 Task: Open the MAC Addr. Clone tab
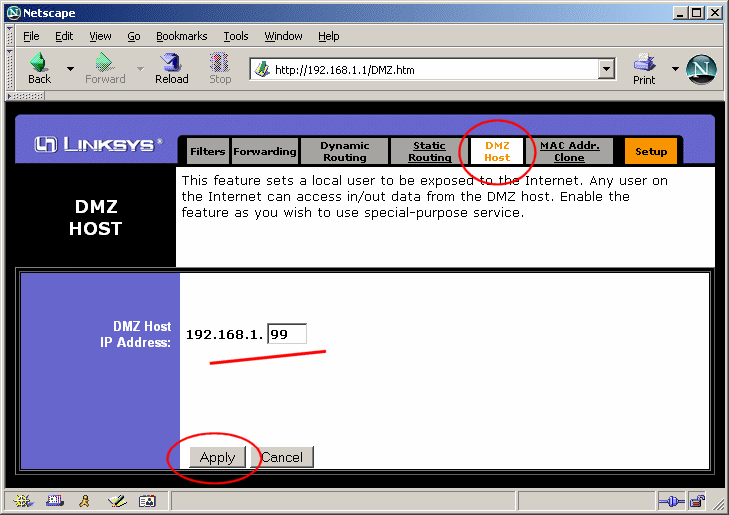570,151
